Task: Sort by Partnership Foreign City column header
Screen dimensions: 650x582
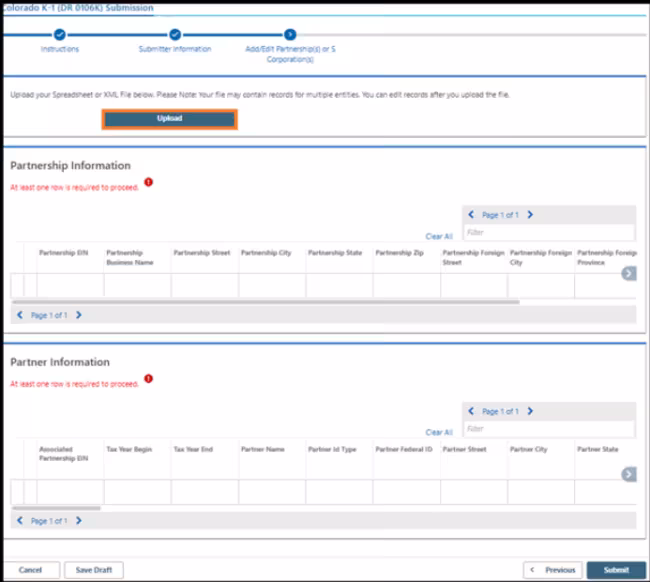Action: tap(541, 257)
